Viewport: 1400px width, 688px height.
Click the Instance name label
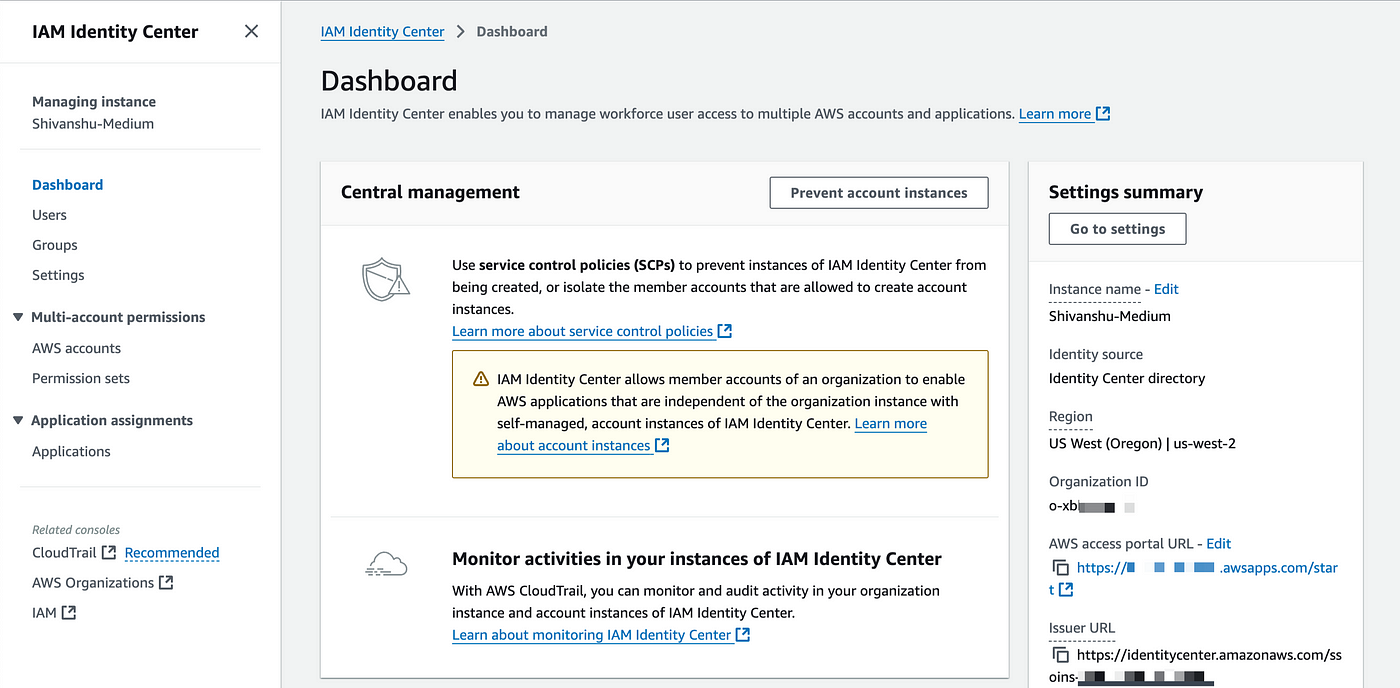[x=1095, y=289]
